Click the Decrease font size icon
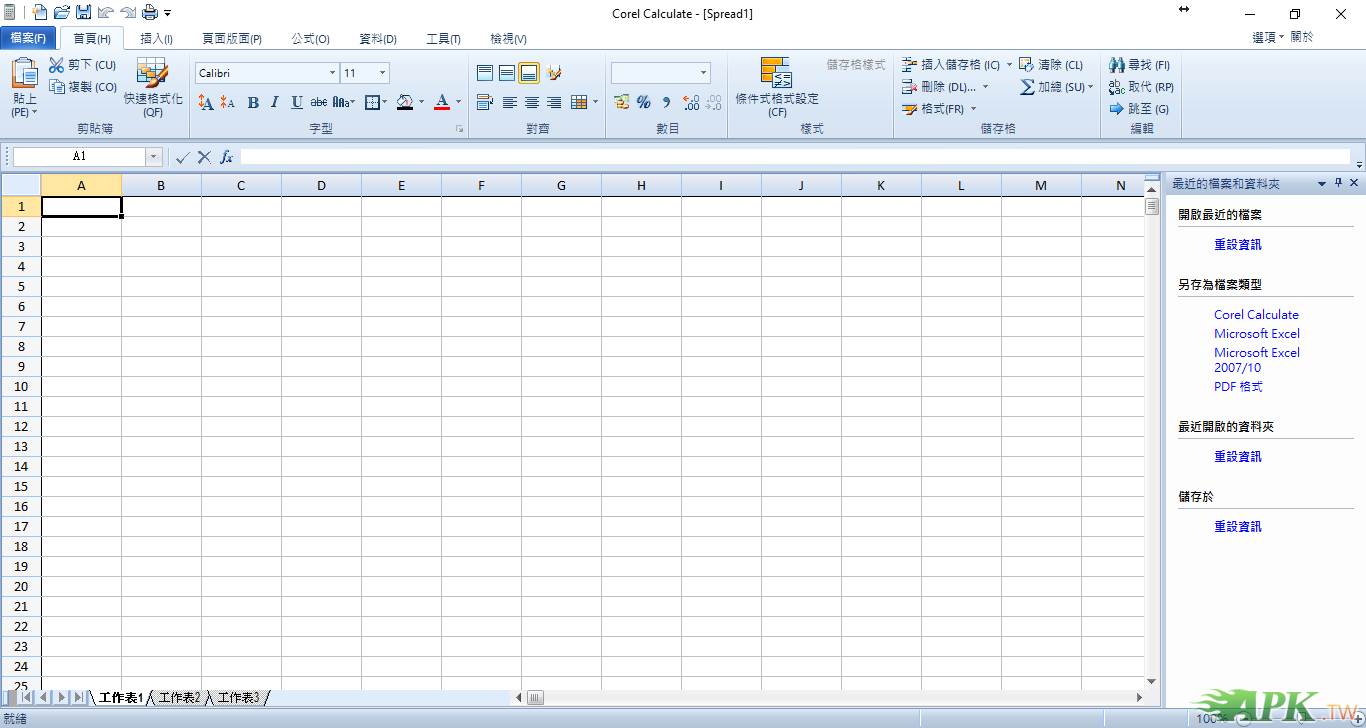This screenshot has height=728, width=1366. [x=228, y=102]
